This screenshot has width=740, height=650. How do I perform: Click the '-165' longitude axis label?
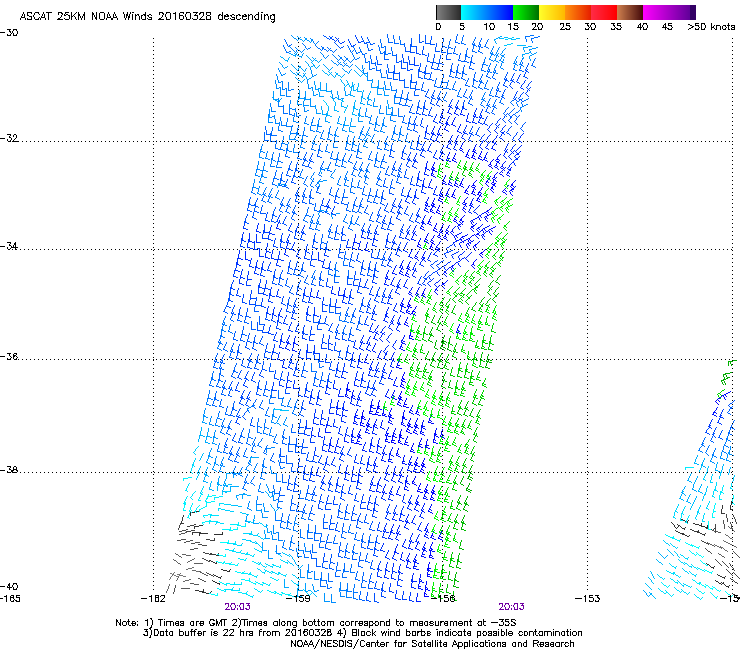(x=10, y=599)
